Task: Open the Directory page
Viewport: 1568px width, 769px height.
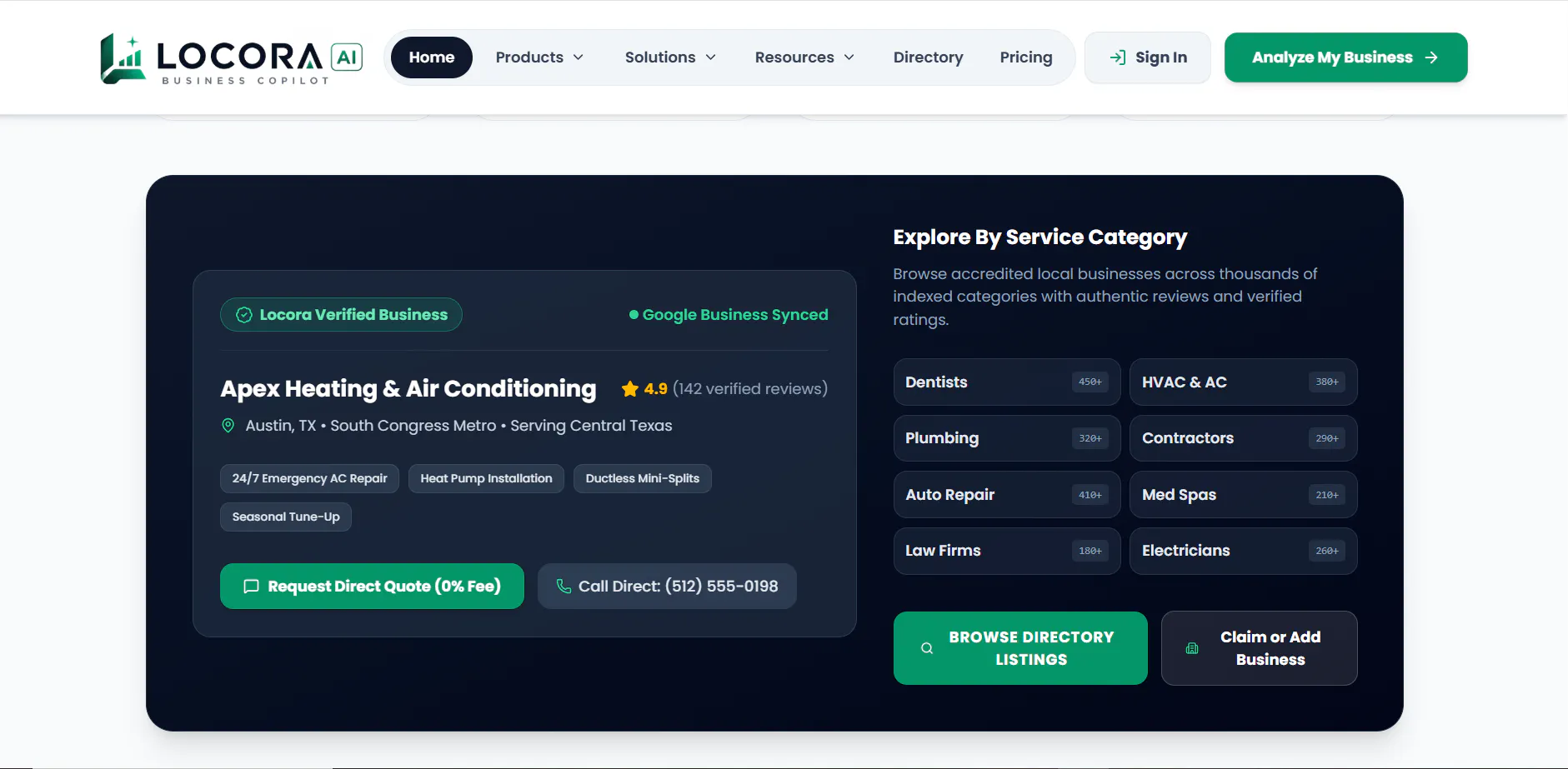Action: pos(928,57)
